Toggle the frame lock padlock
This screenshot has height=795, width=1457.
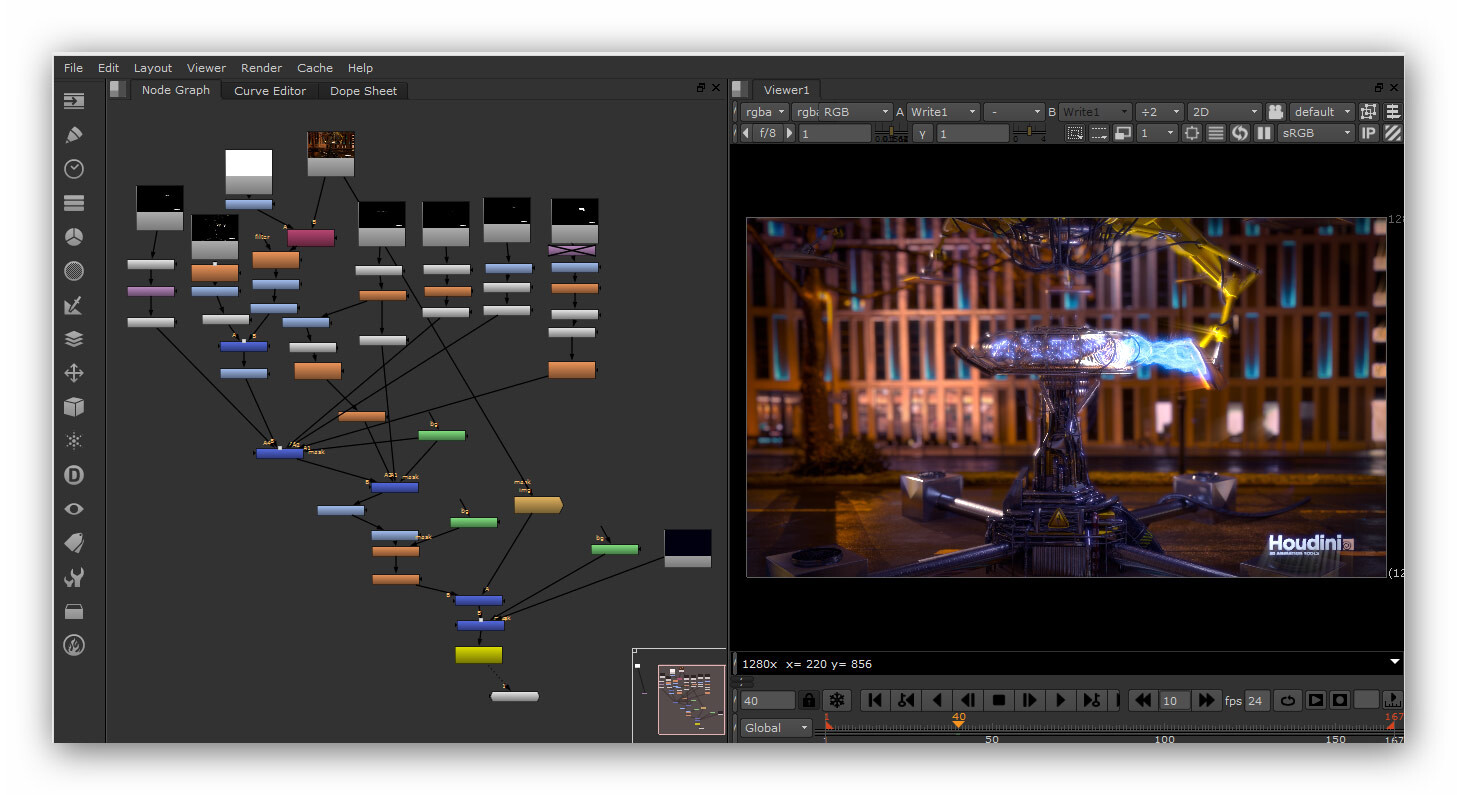point(808,700)
